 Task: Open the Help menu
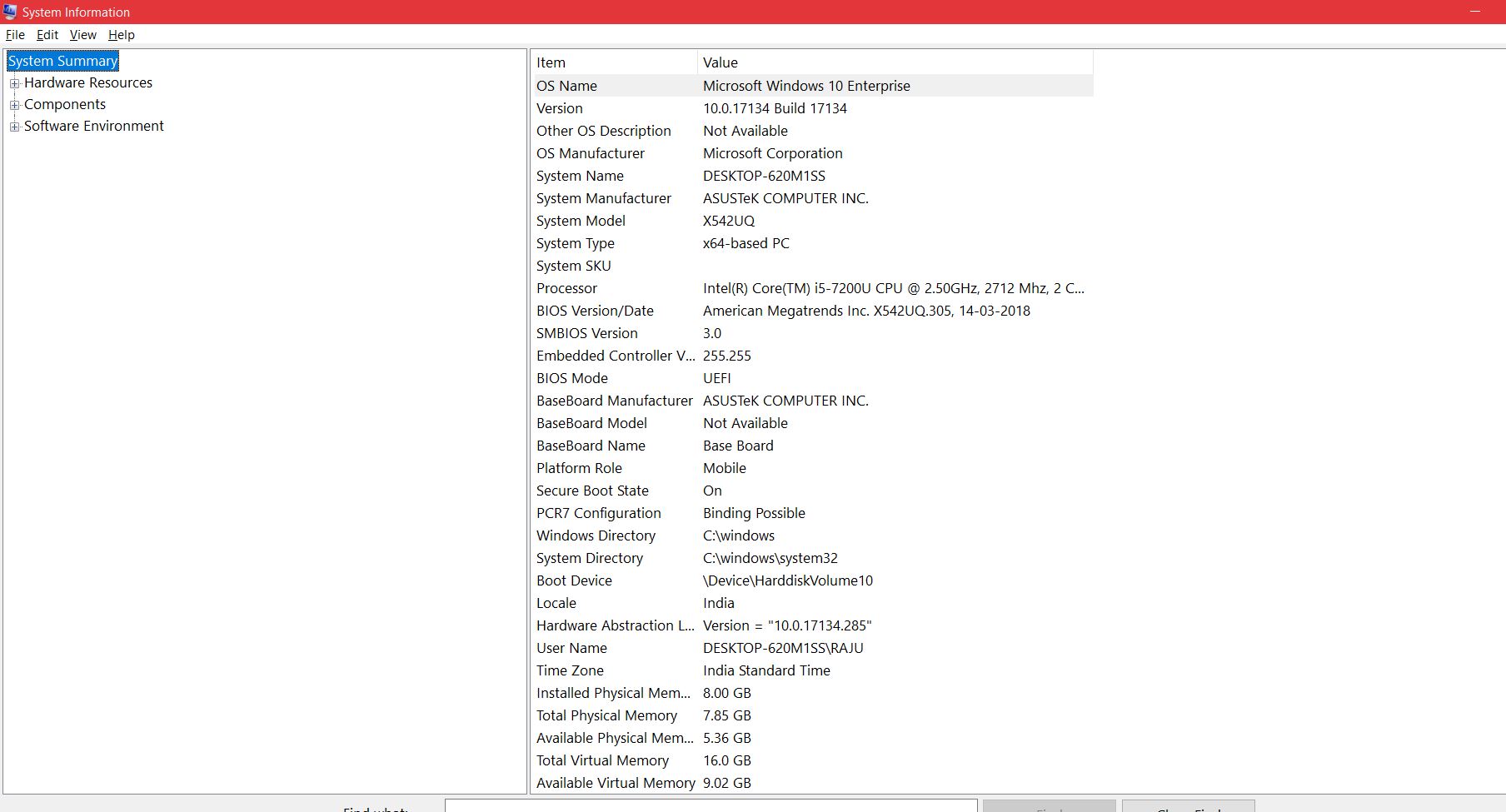tap(122, 35)
